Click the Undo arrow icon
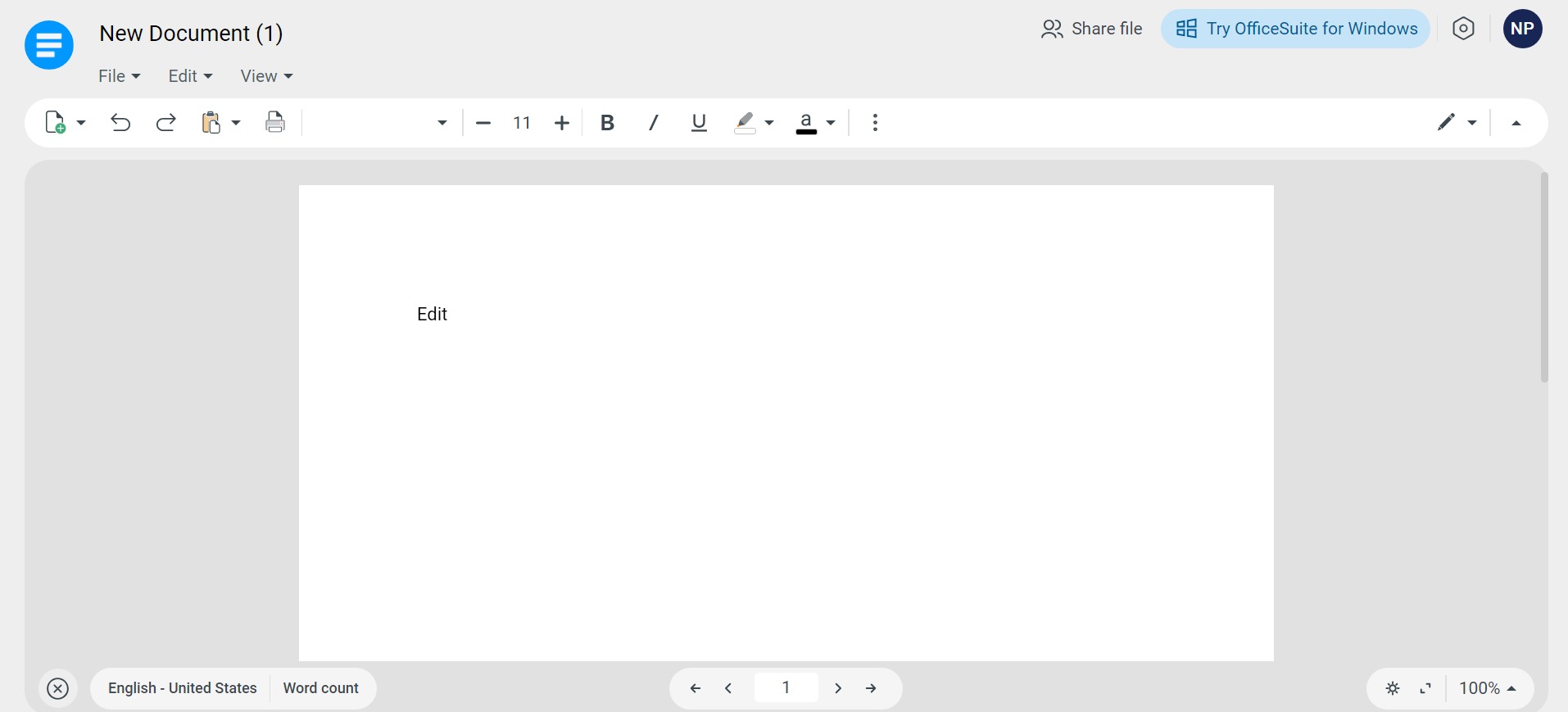Screen dimensions: 1568x712 120,123
